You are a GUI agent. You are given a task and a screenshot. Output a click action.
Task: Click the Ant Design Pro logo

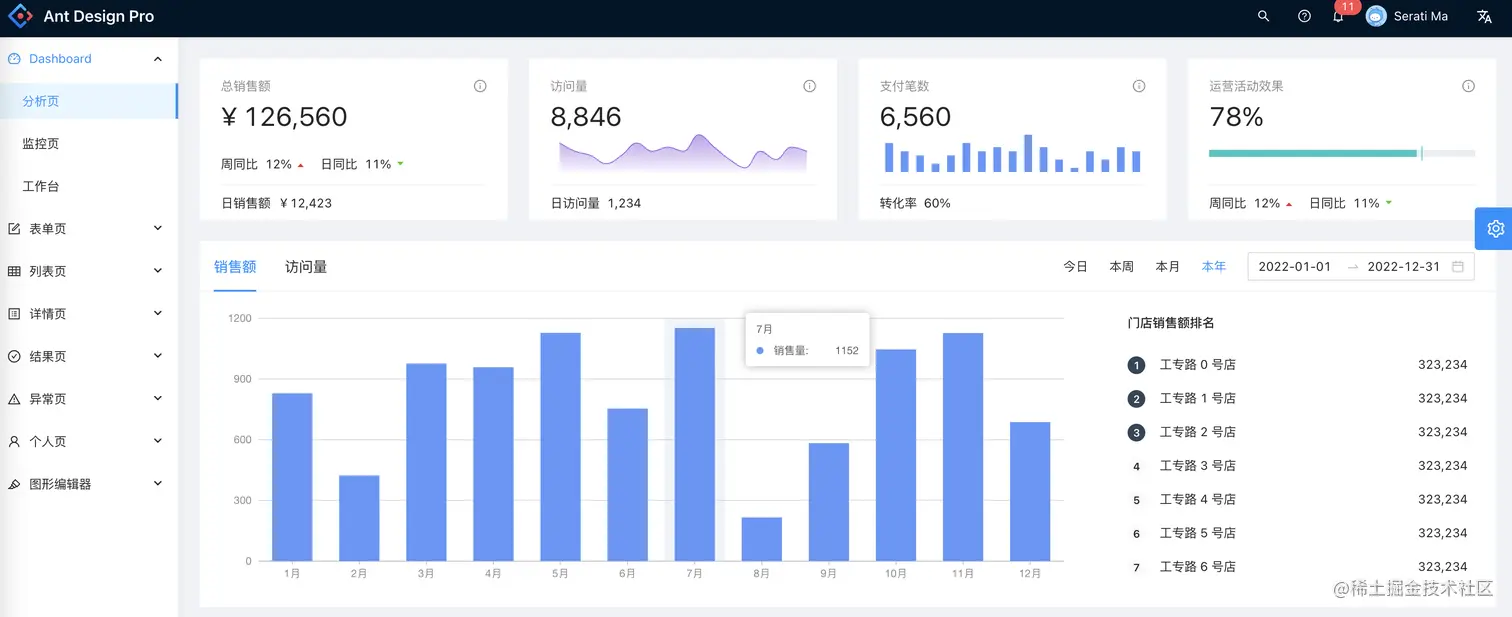pyautogui.click(x=20, y=17)
